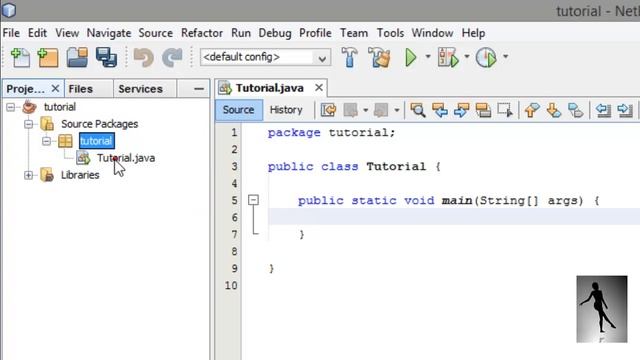Open the Tools menu
This screenshot has width=640, height=360.
pyautogui.click(x=390, y=33)
